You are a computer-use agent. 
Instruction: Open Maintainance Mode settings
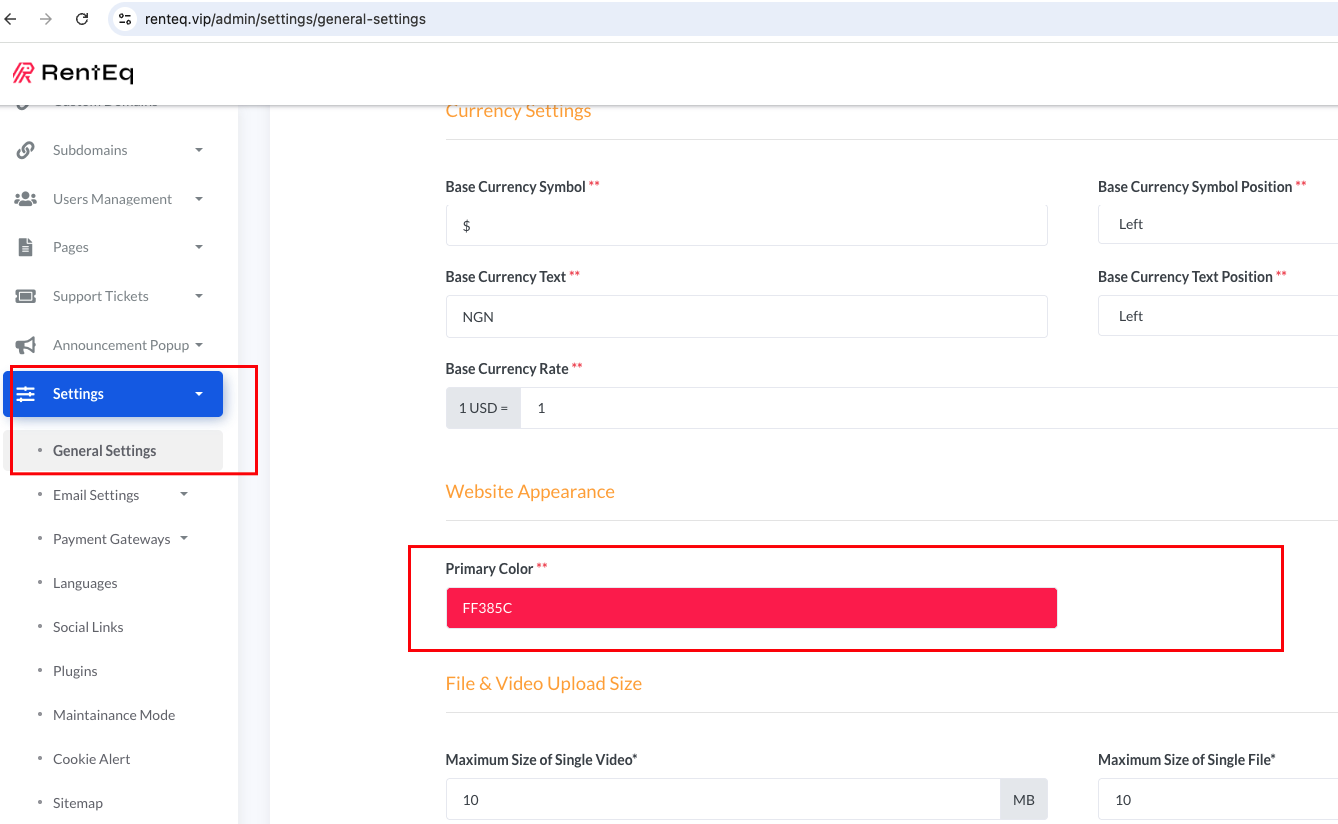click(114, 715)
